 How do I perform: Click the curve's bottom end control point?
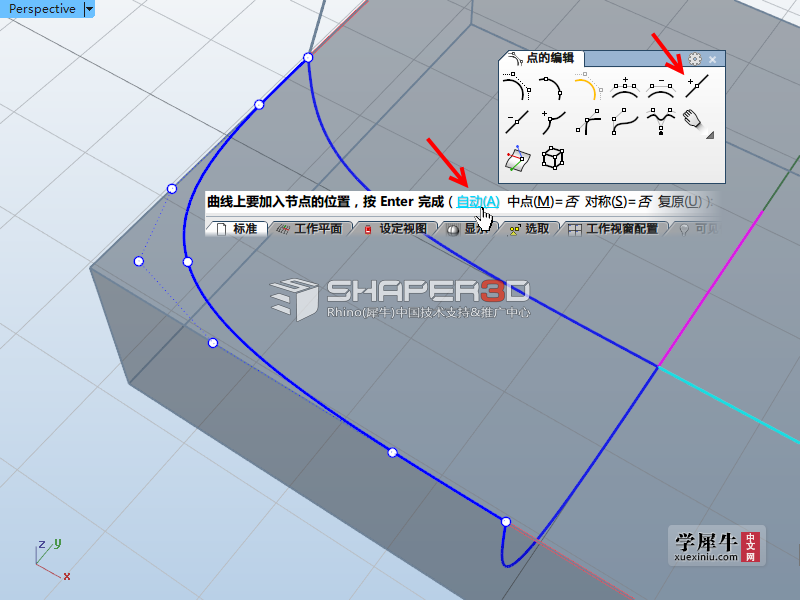pos(506,521)
